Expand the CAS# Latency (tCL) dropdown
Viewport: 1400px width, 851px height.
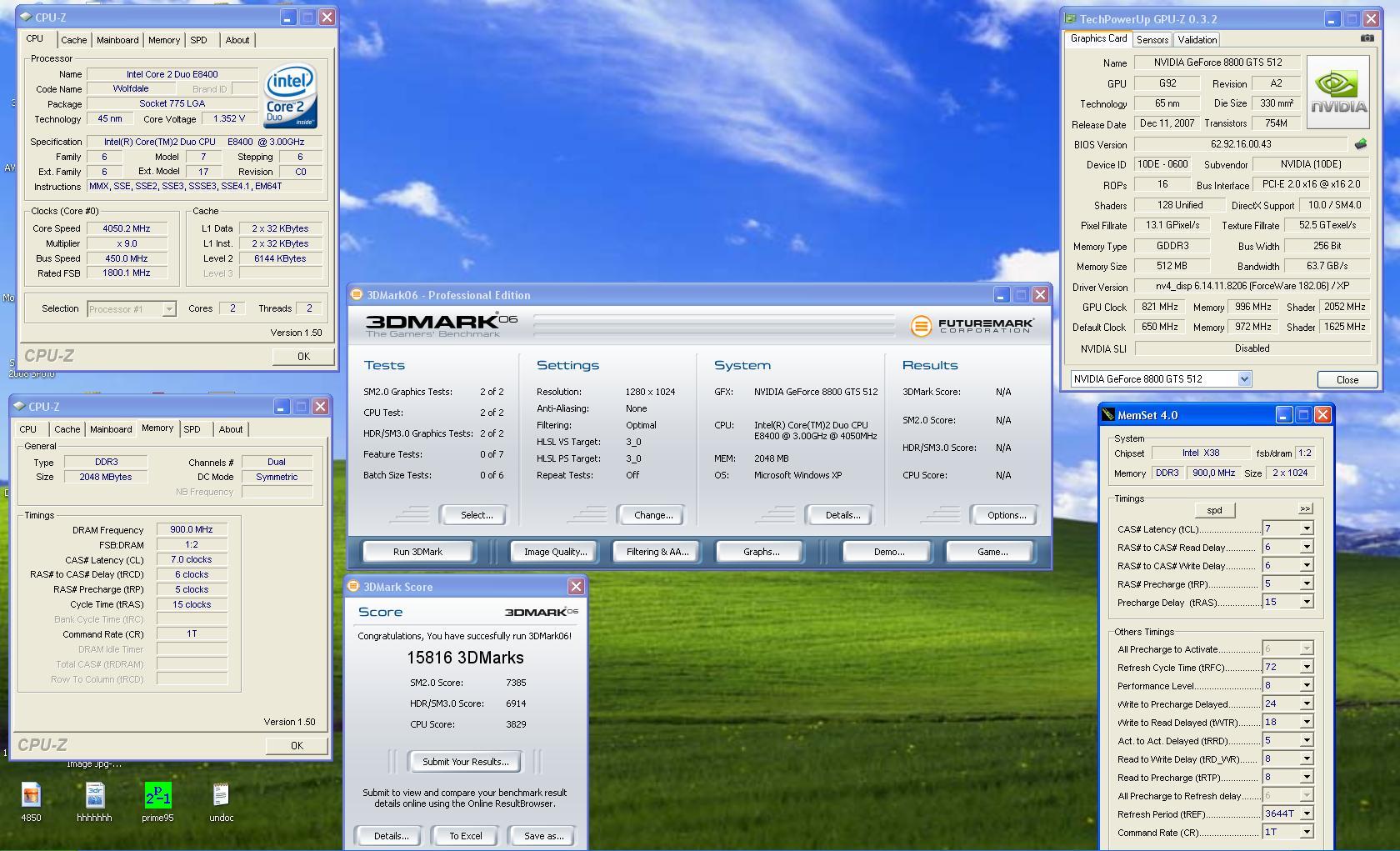(x=1307, y=528)
